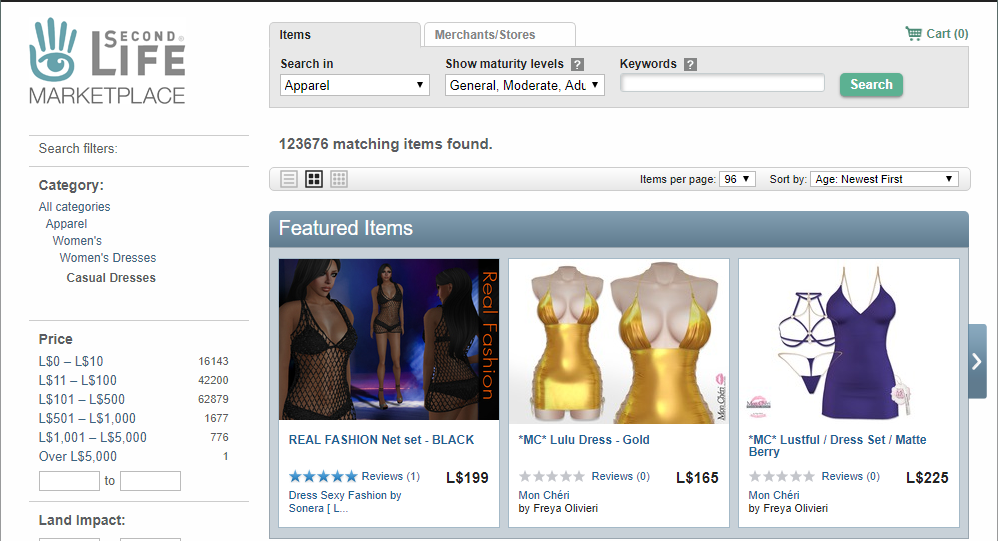Open REAL FASHION Net set product image
Image resolution: width=998 pixels, height=541 pixels.
tap(389, 339)
